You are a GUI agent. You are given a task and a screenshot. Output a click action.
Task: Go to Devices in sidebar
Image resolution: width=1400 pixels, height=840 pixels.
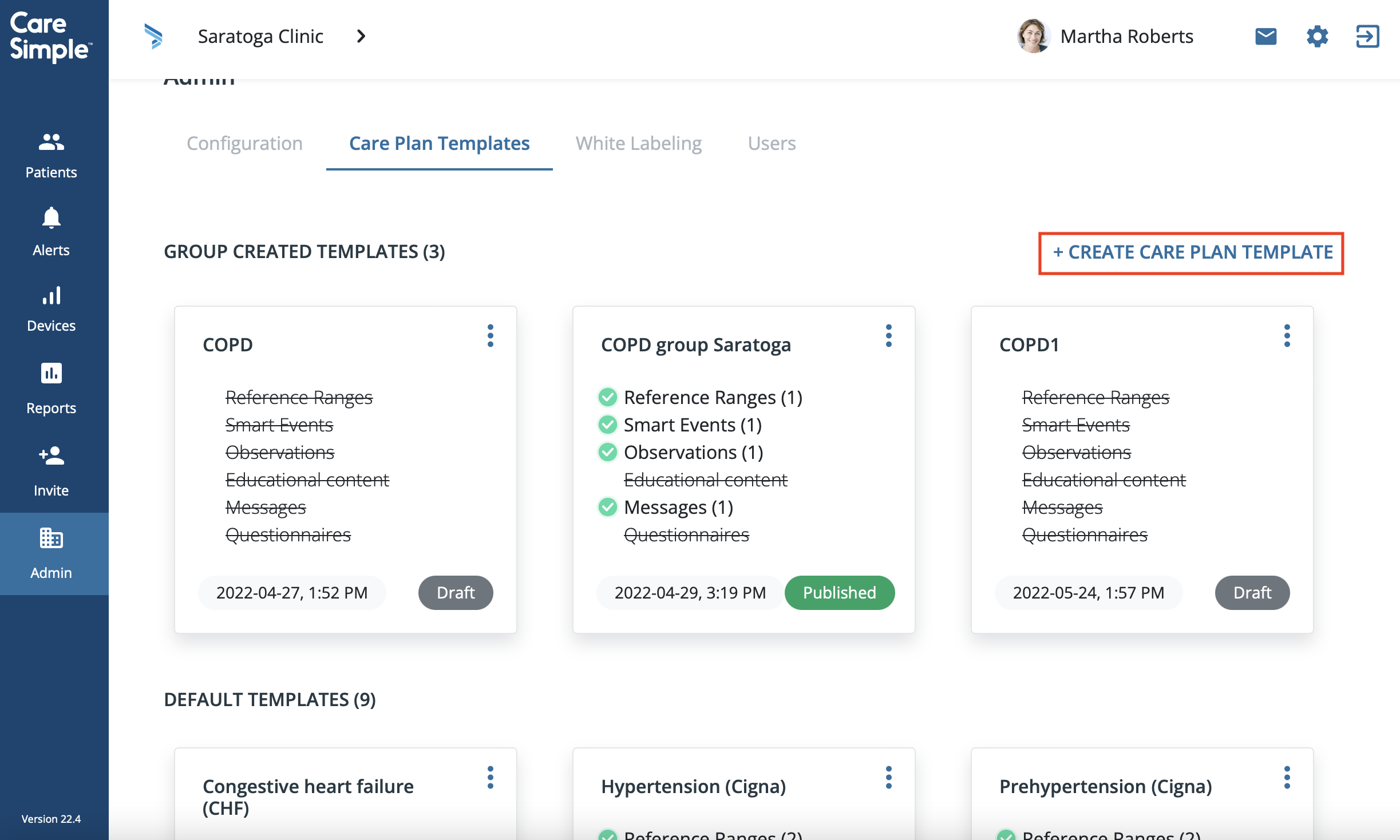(51, 296)
